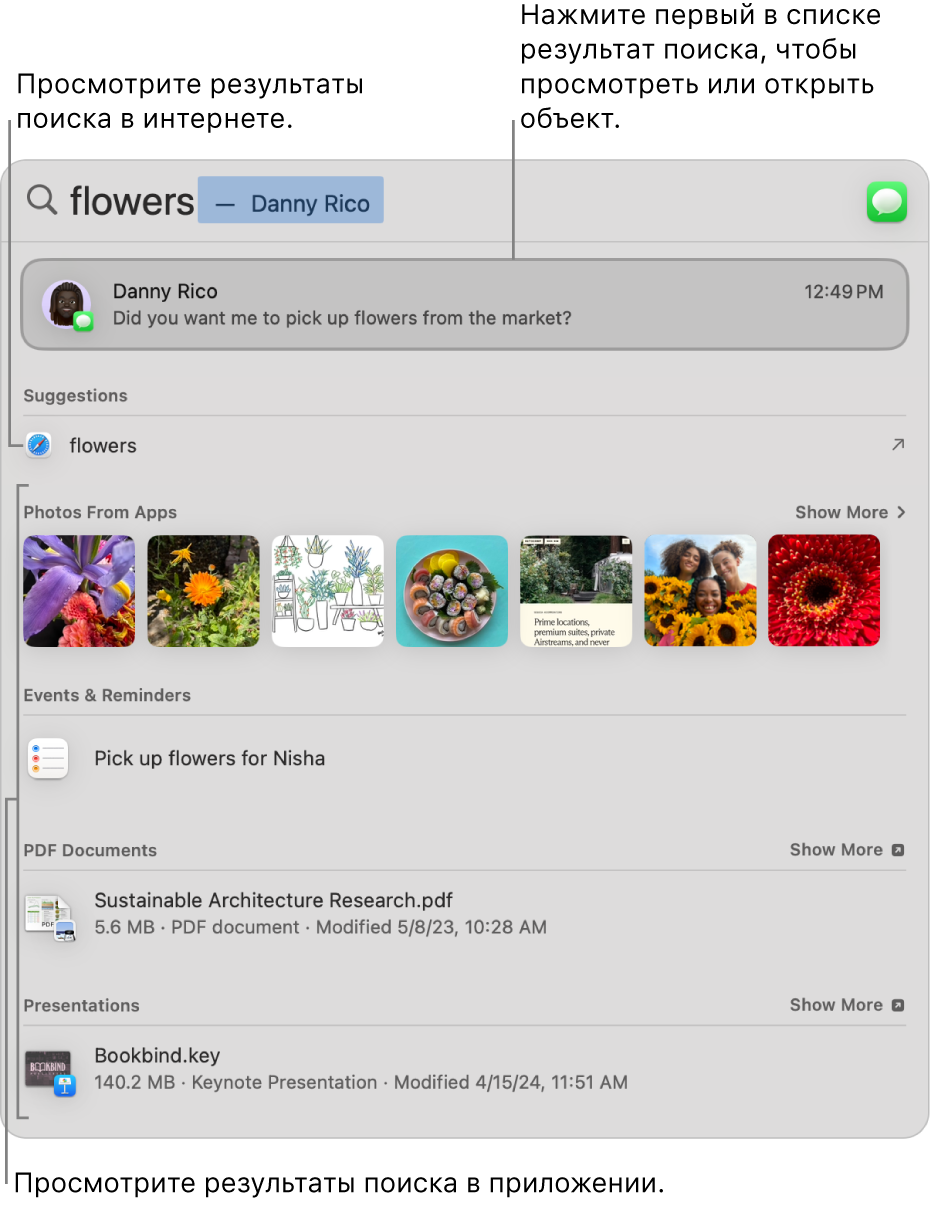Viewport: 931px width, 1205px height.
Task: Open the Pick up flowers for Nisha reminder
Action: [x=465, y=759]
